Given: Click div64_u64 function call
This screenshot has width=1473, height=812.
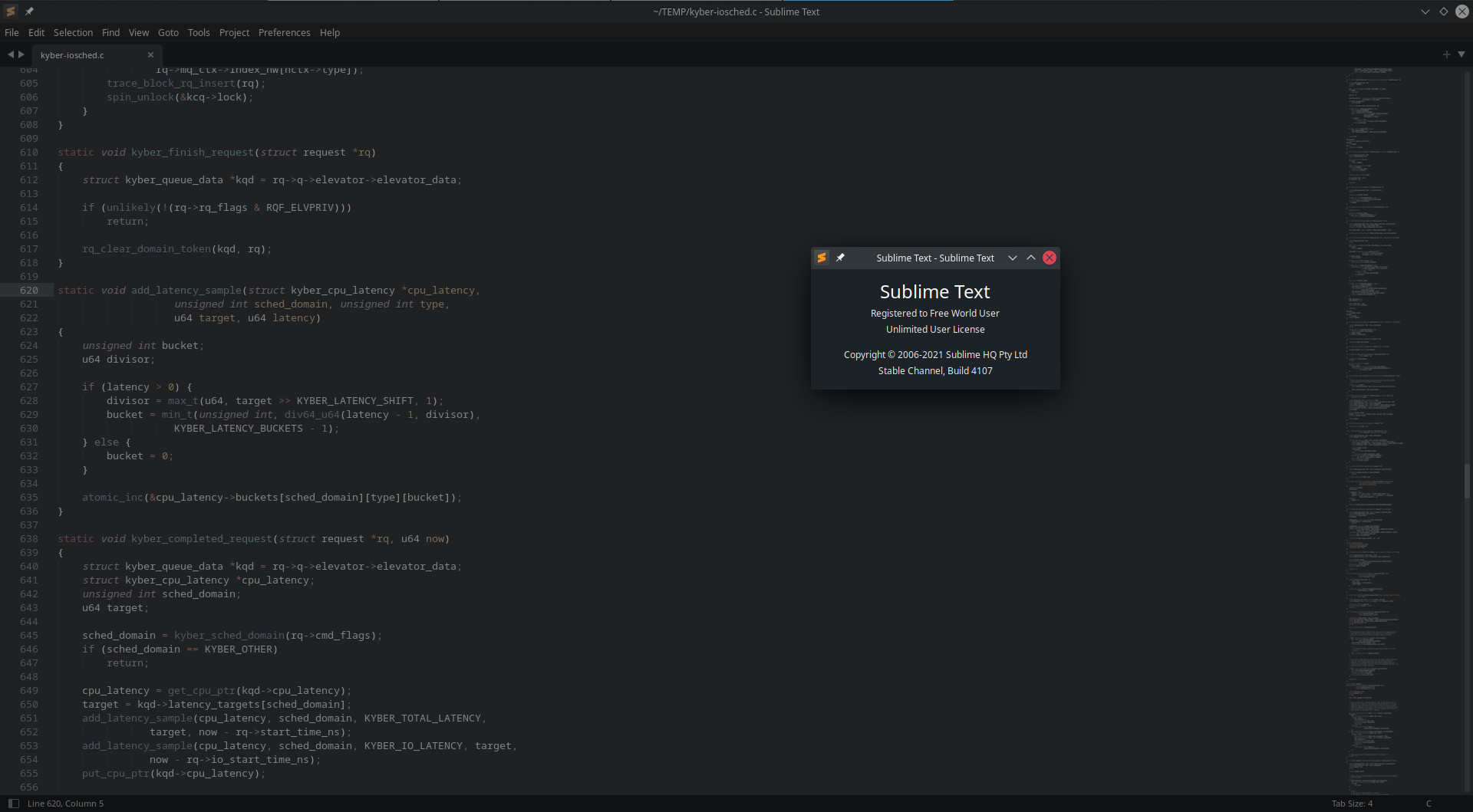Looking at the screenshot, I should [312, 415].
